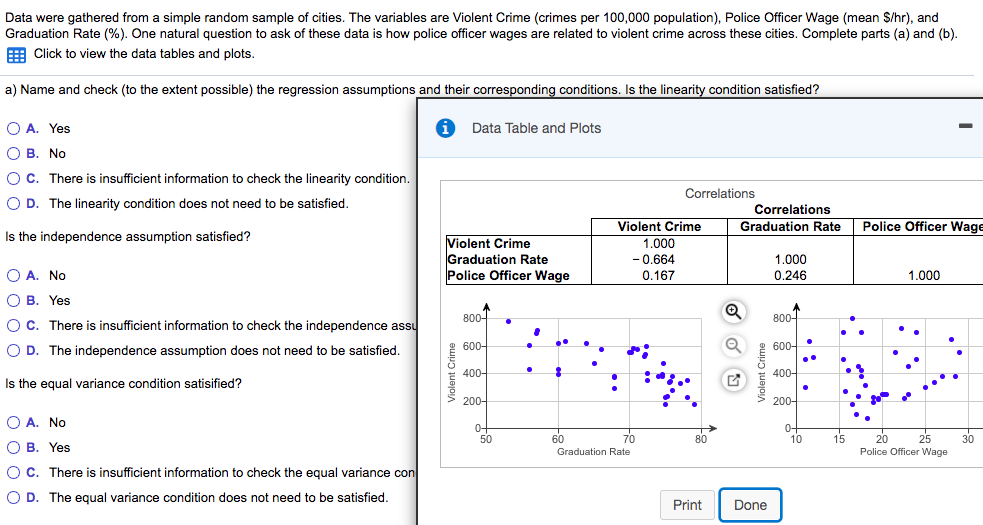
Task: Select option B 'No' for the linearity condition
Action: pyautogui.click(x=13, y=154)
